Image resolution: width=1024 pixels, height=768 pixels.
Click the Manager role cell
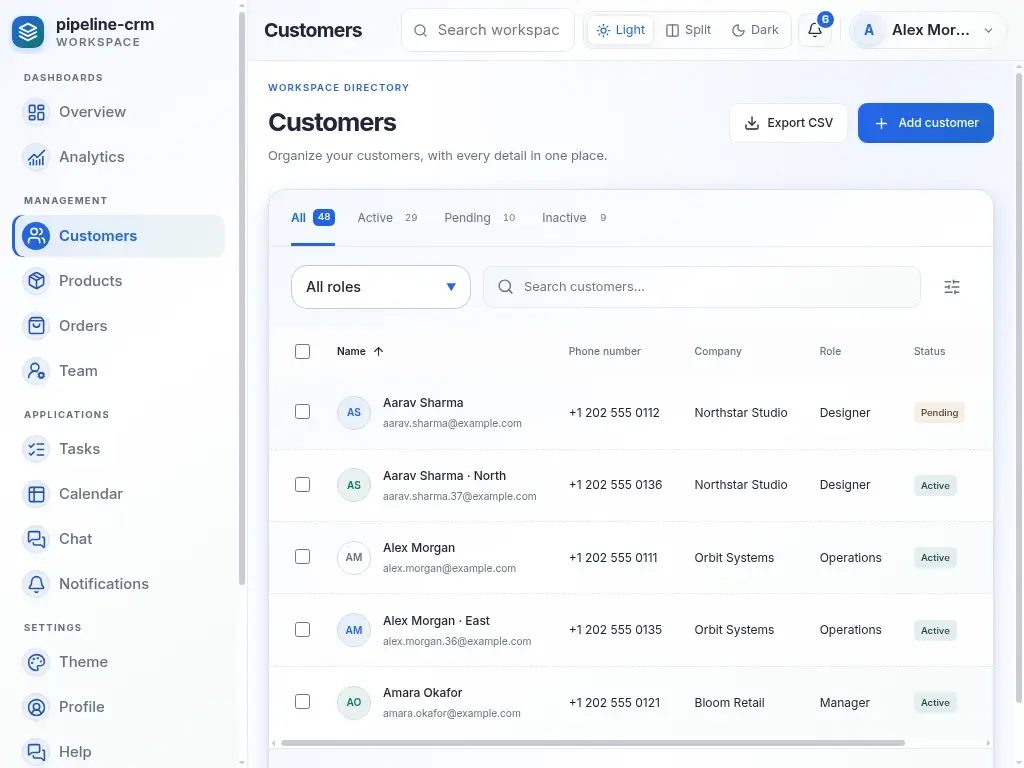coord(844,703)
